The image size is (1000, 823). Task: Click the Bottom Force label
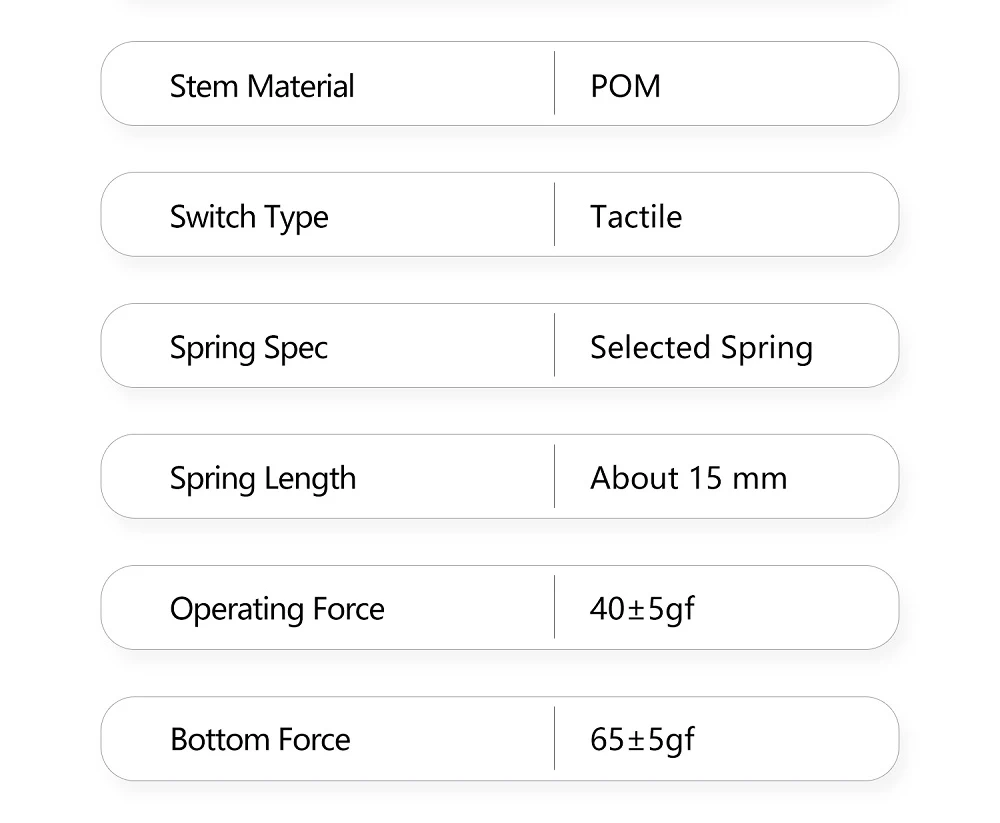pos(260,740)
